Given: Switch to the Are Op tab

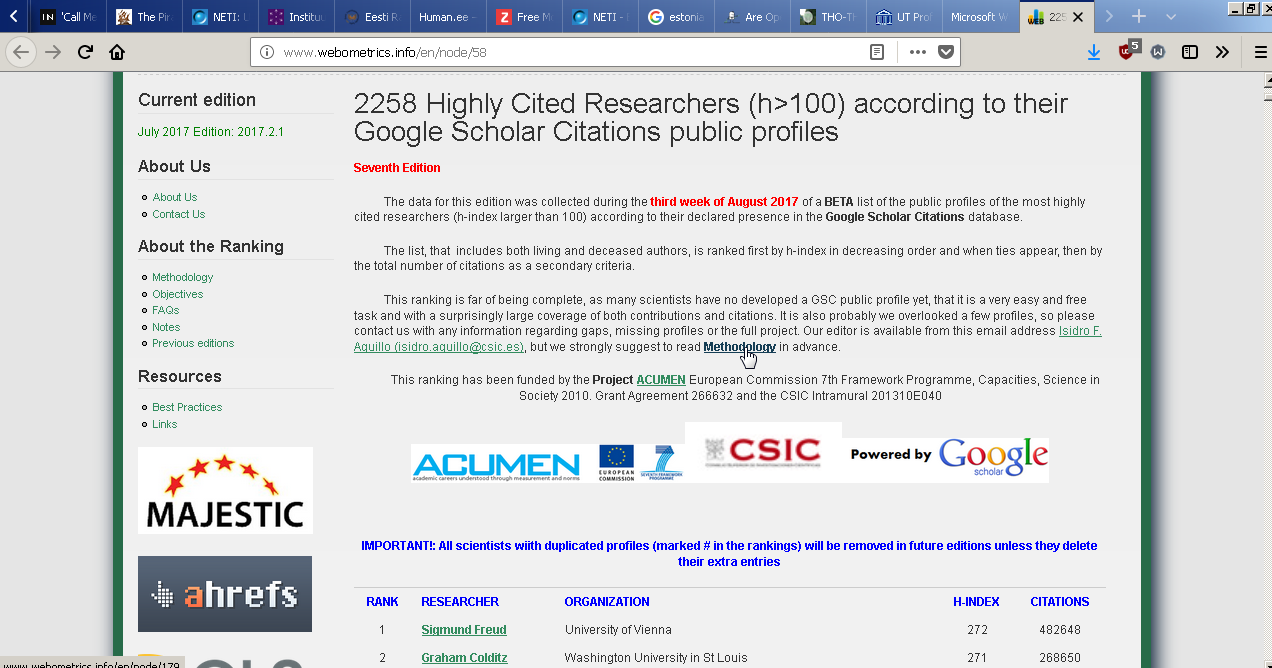Looking at the screenshot, I should tap(753, 17).
